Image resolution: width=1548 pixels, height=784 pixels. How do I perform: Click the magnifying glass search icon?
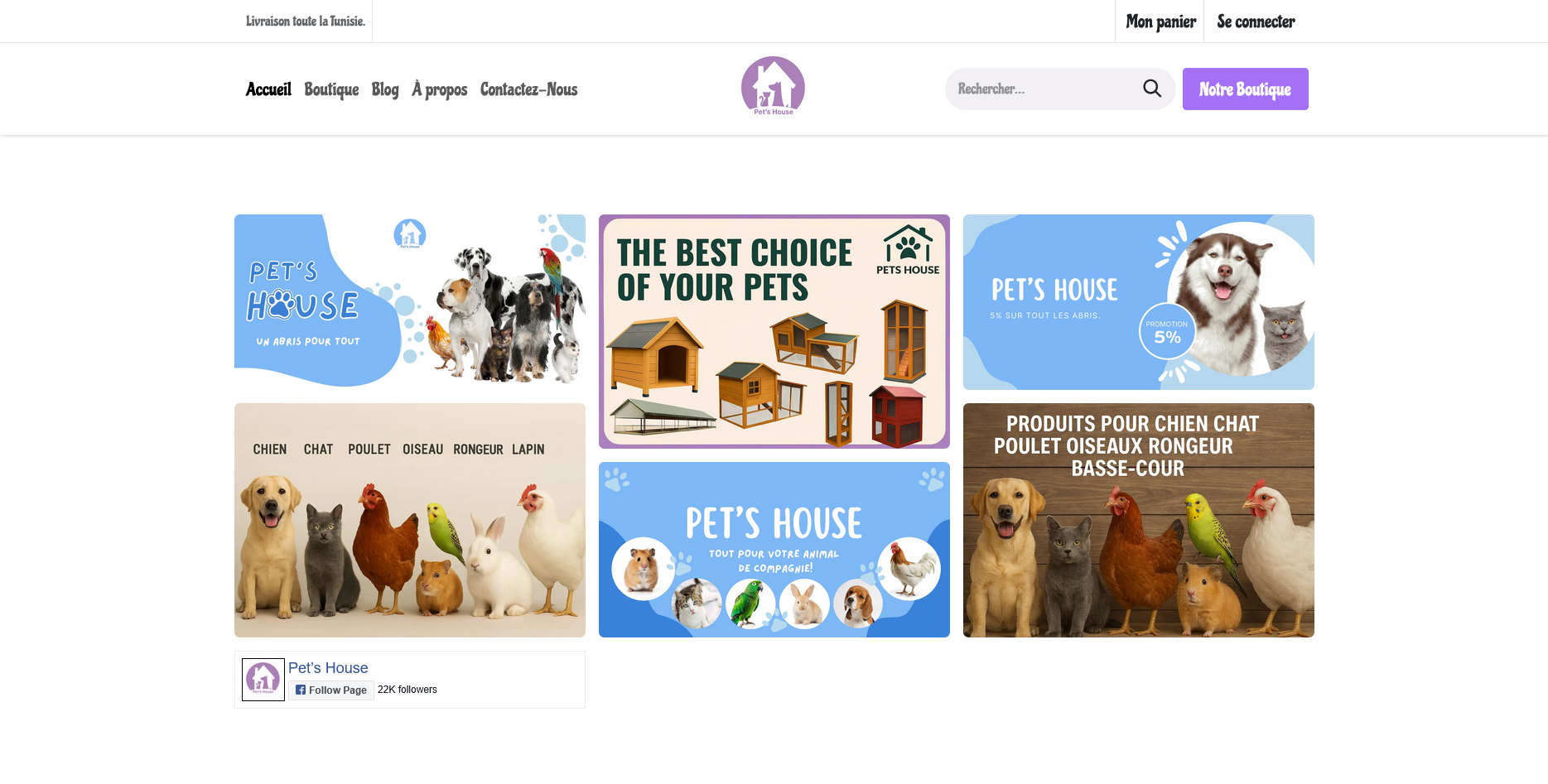(x=1152, y=89)
